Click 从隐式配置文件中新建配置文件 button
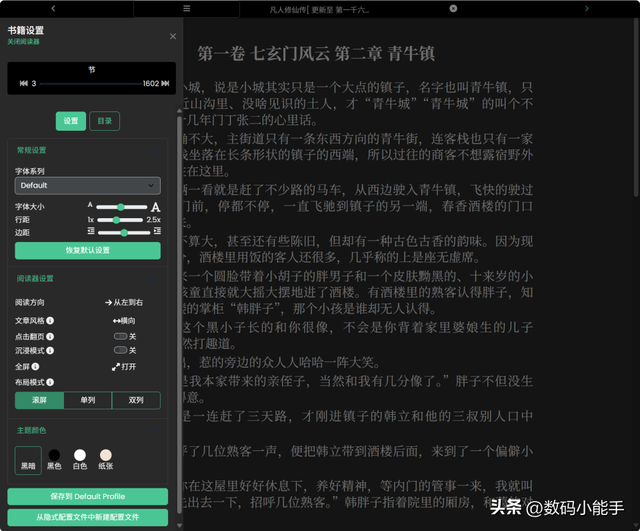 [x=88, y=517]
